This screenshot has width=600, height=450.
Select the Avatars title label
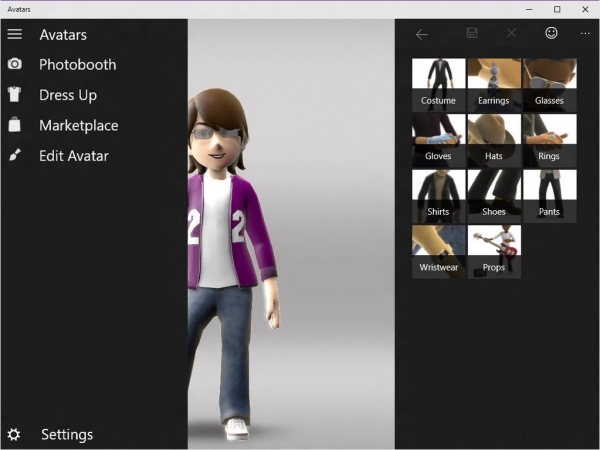click(x=63, y=35)
